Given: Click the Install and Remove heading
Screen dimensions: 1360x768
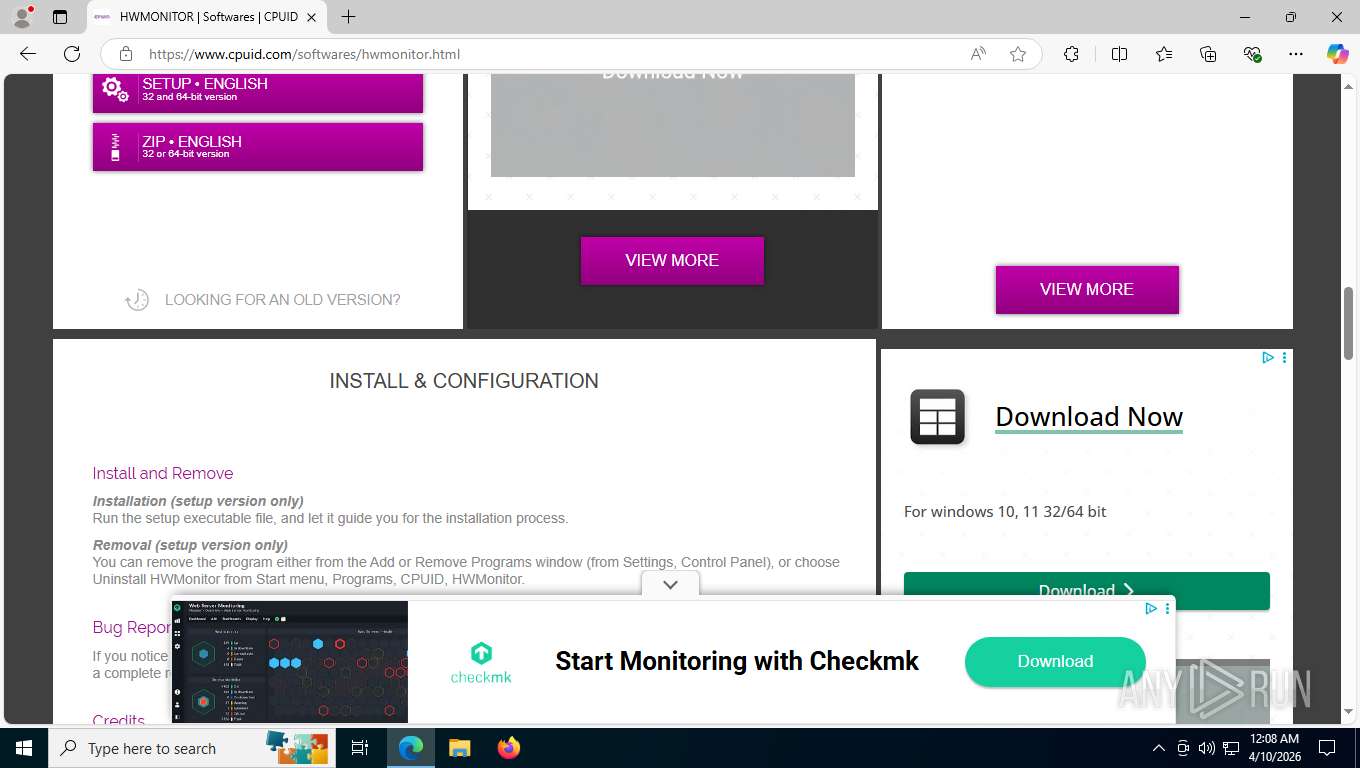Looking at the screenshot, I should click(163, 473).
